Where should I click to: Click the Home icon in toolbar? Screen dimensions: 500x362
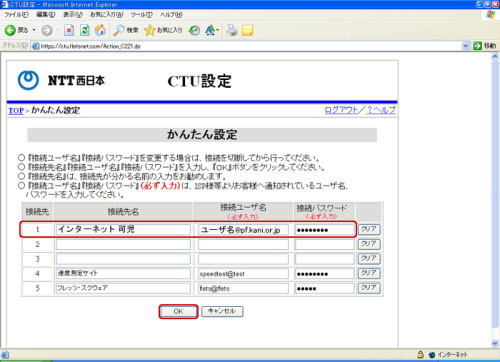(x=100, y=30)
